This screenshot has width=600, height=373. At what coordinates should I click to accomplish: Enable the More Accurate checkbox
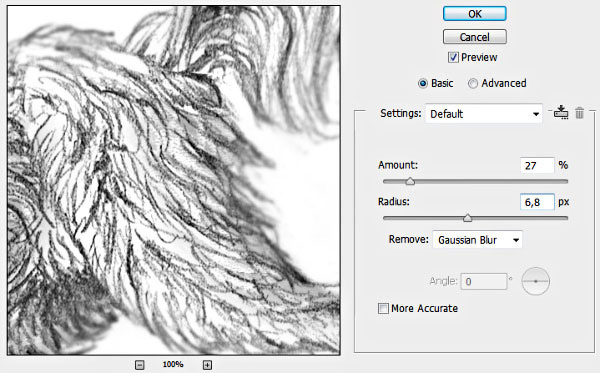coord(383,308)
